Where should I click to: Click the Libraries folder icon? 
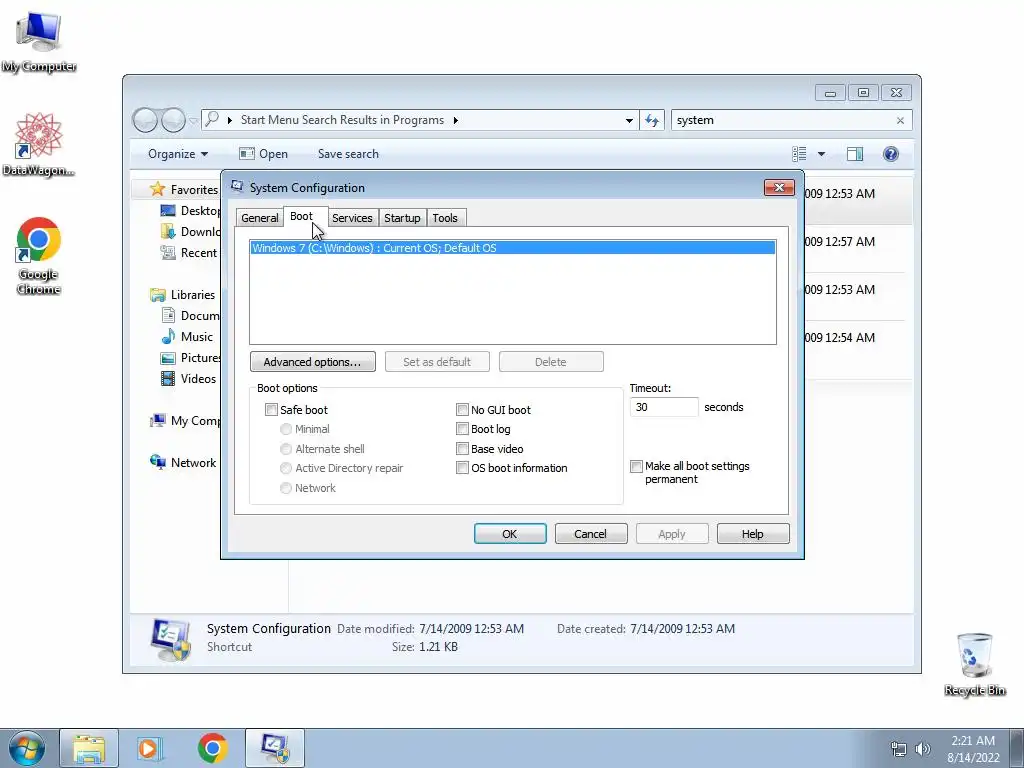tap(157, 295)
